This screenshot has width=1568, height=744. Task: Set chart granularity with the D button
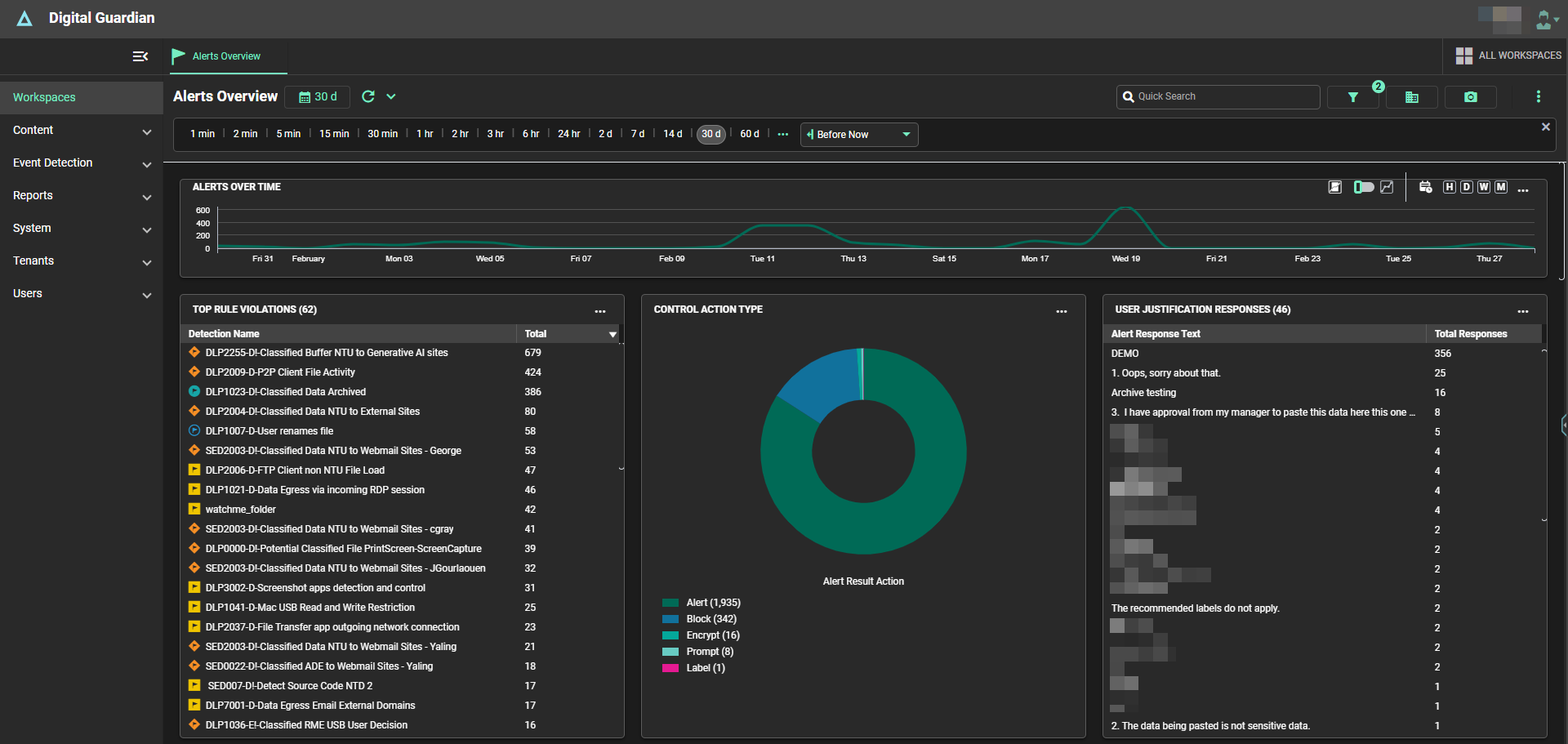(1466, 187)
